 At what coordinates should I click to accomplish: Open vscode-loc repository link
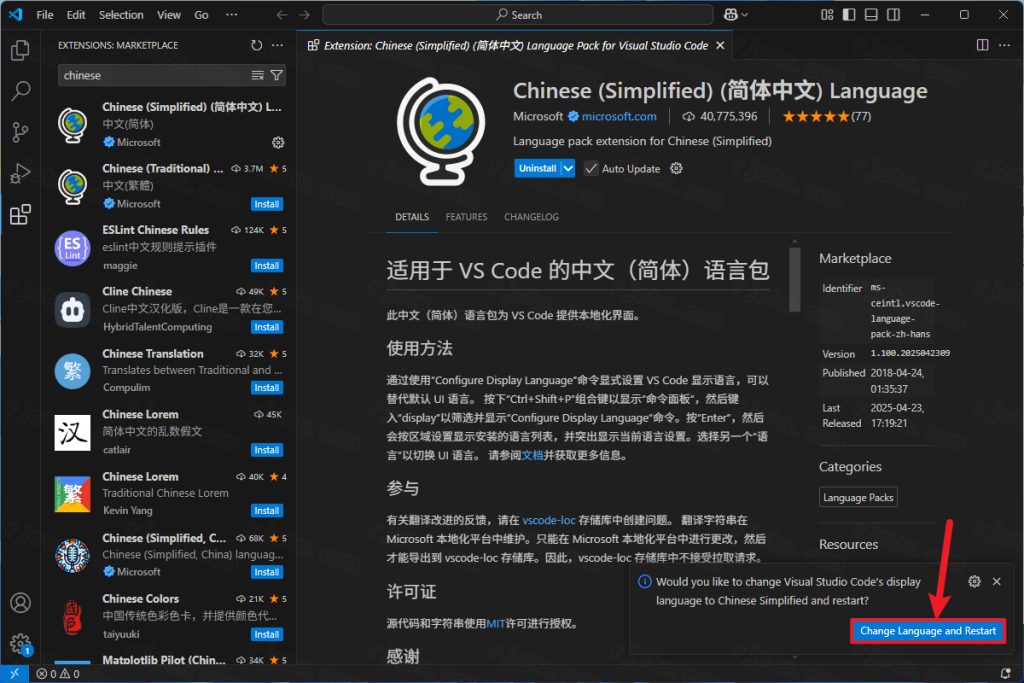(x=549, y=520)
